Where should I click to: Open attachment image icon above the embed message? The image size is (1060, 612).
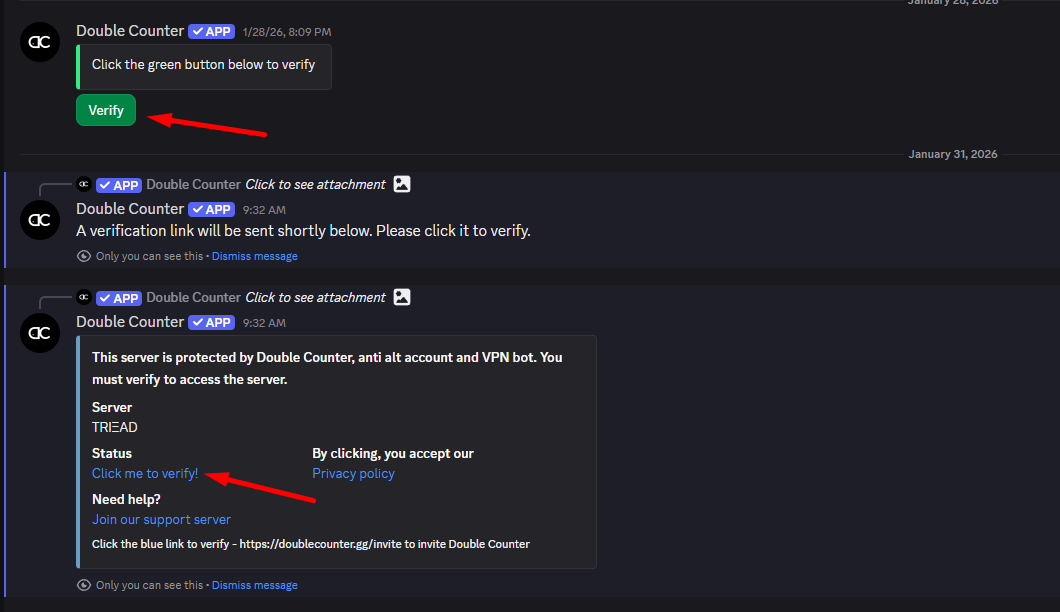(x=402, y=297)
